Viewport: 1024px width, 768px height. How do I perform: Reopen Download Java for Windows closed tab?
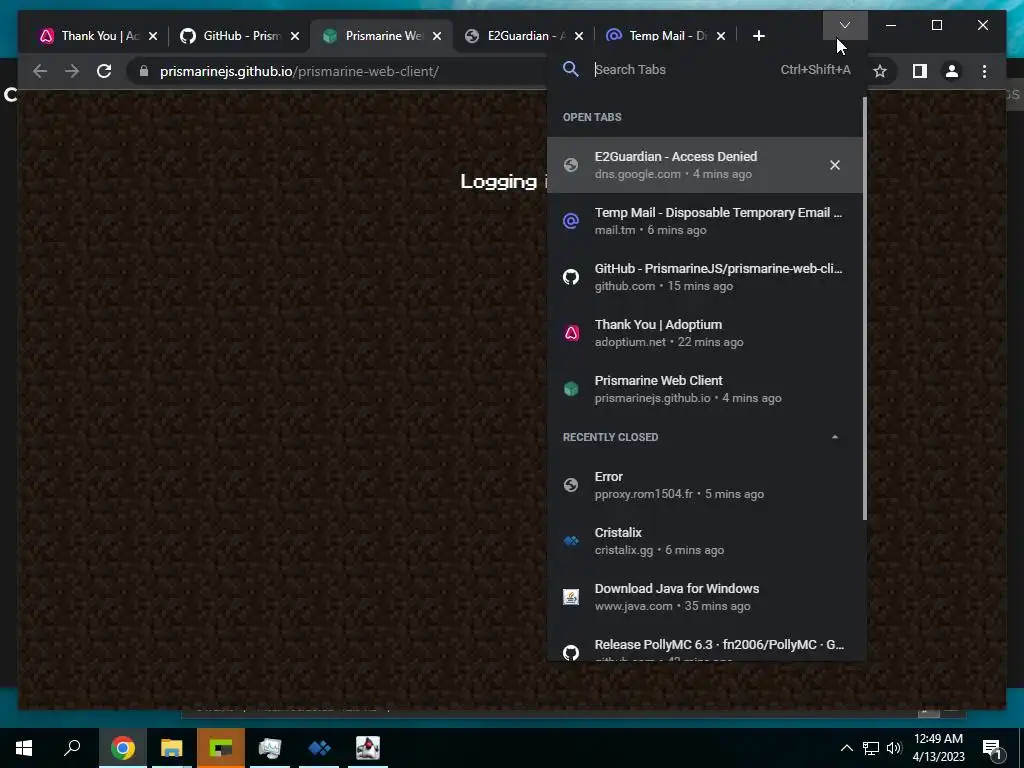(x=705, y=597)
